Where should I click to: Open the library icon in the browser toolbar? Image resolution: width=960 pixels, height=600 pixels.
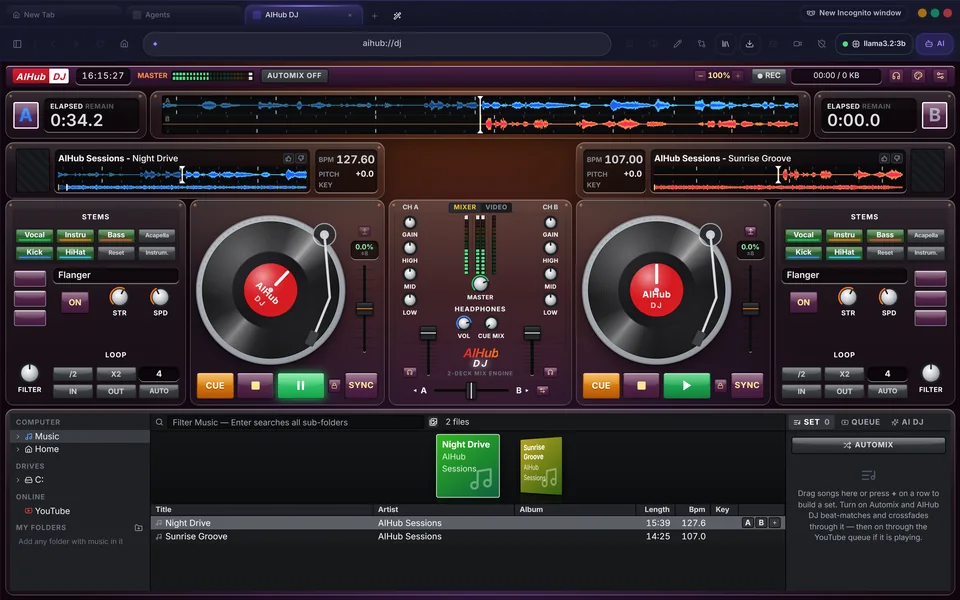pos(726,43)
